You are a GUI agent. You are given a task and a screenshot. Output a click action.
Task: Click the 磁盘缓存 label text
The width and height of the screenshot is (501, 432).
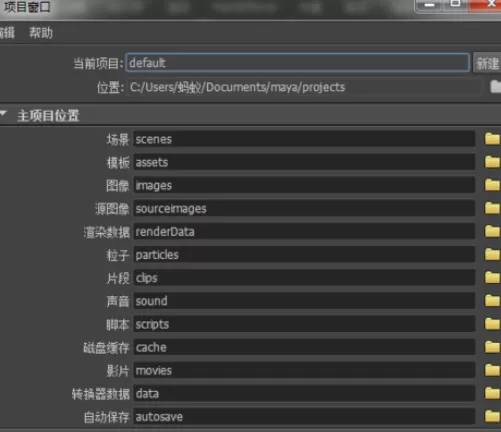coord(106,348)
